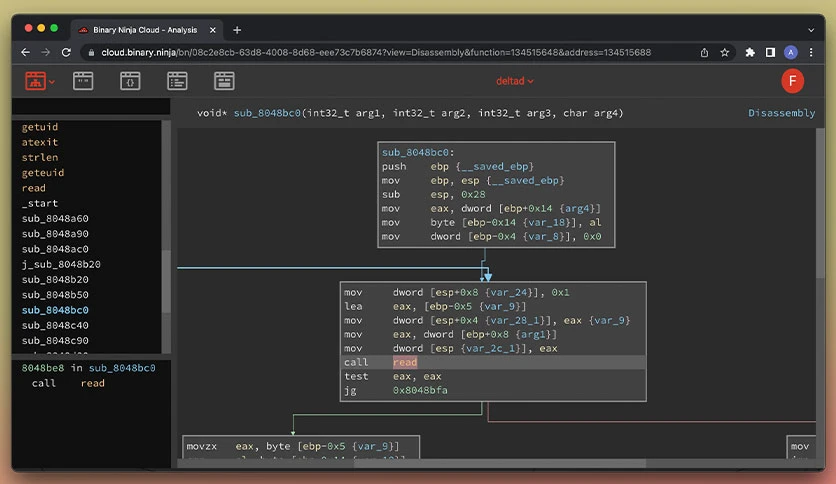Select j_sub_8048b20 in the function list
The height and width of the screenshot is (484, 836).
tap(61, 264)
